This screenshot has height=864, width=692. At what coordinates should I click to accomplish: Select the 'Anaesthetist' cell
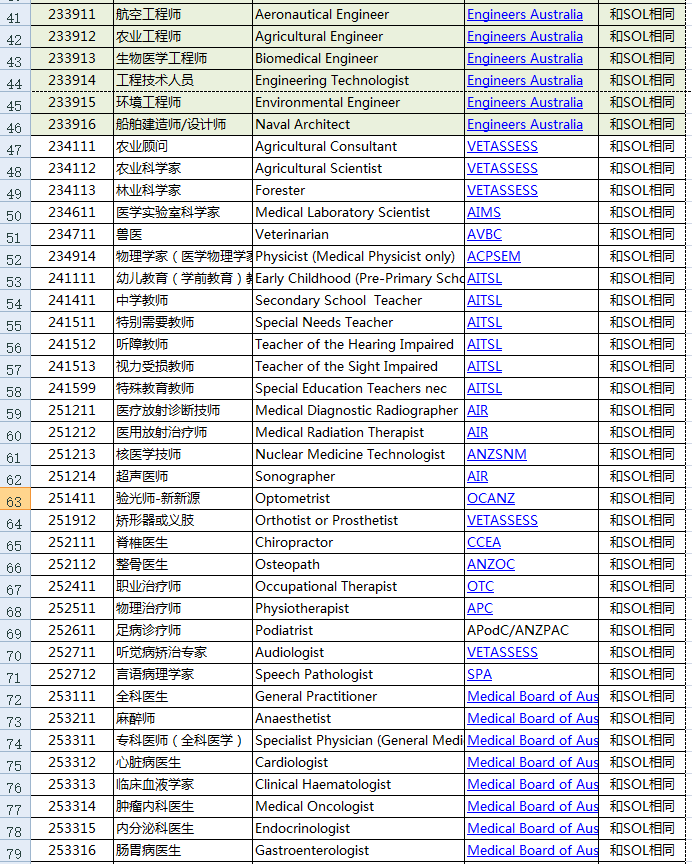[358, 719]
